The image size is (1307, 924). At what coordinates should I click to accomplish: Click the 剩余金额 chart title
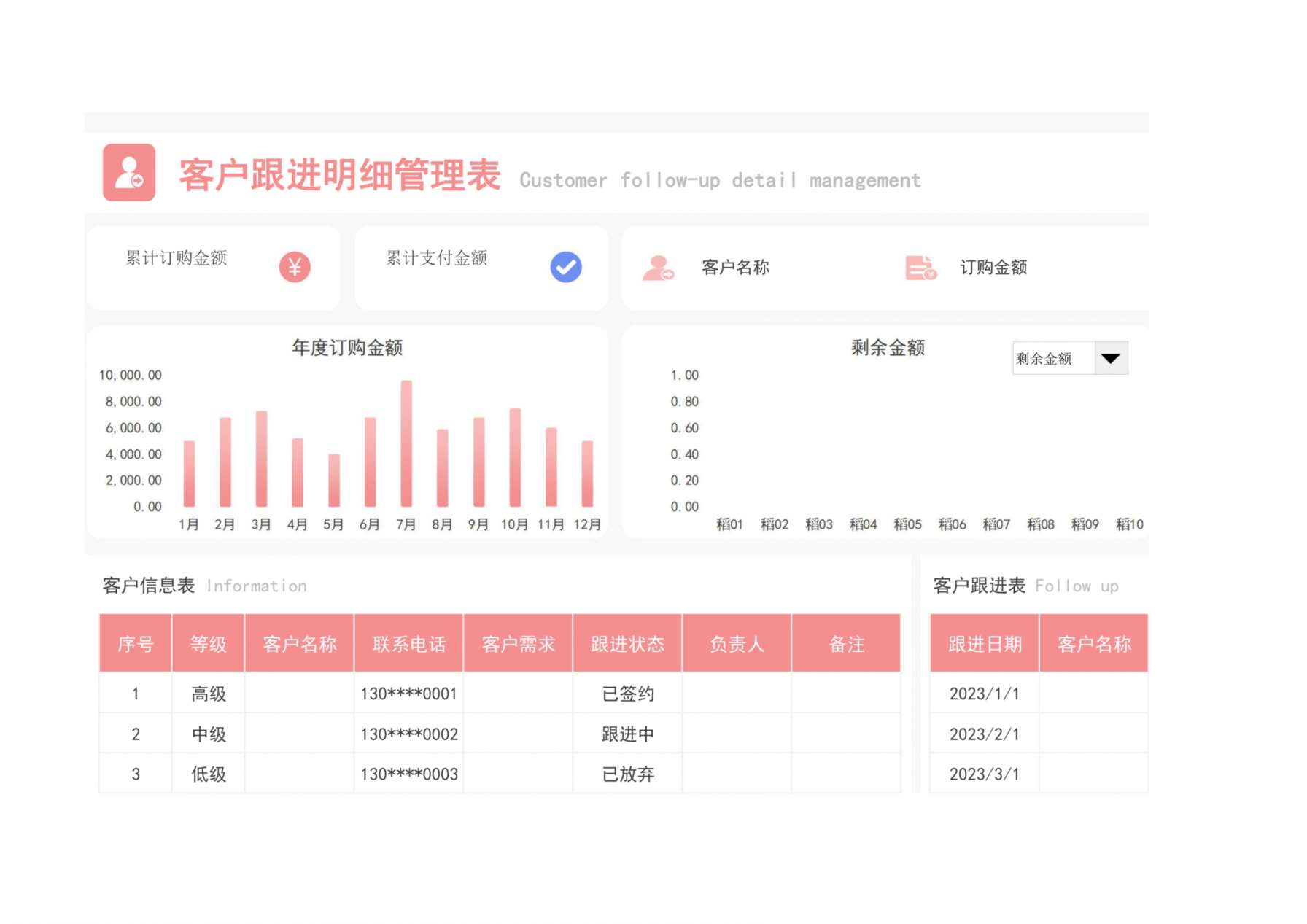pyautogui.click(x=888, y=347)
